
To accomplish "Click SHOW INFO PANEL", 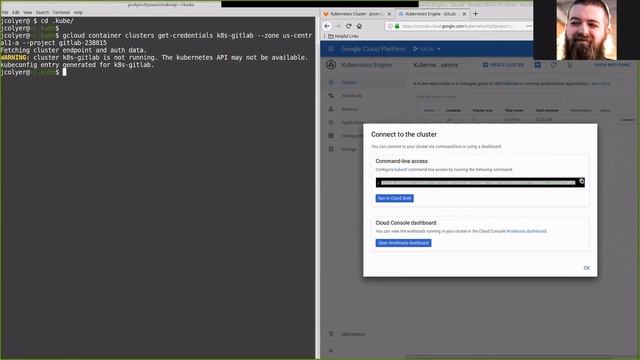I will click(x=612, y=65).
